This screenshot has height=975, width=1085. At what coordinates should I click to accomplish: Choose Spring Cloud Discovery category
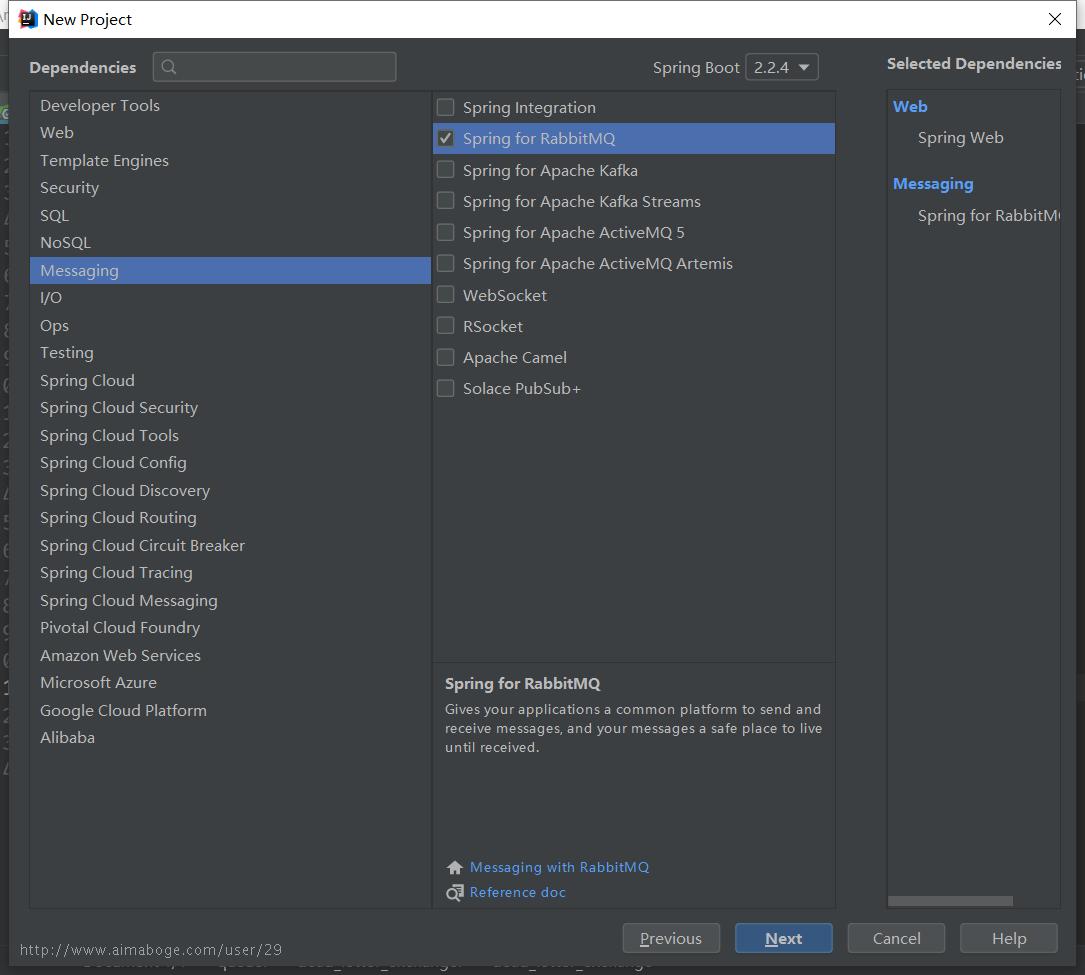(230, 491)
